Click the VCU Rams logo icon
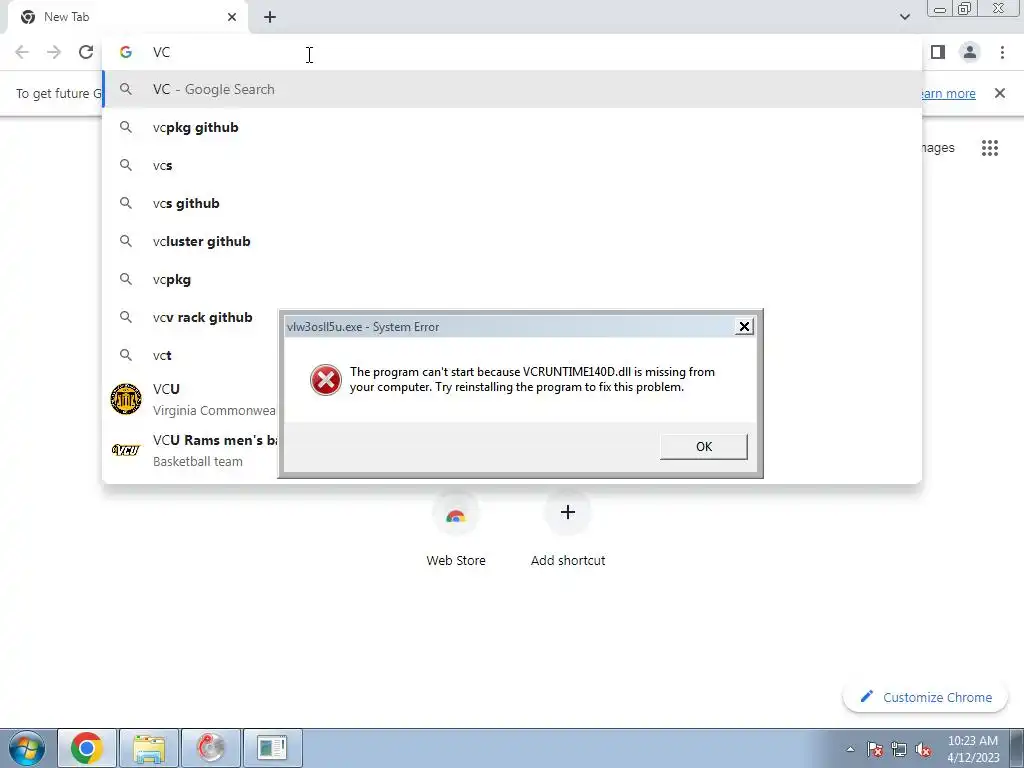1024x768 pixels. 126,450
